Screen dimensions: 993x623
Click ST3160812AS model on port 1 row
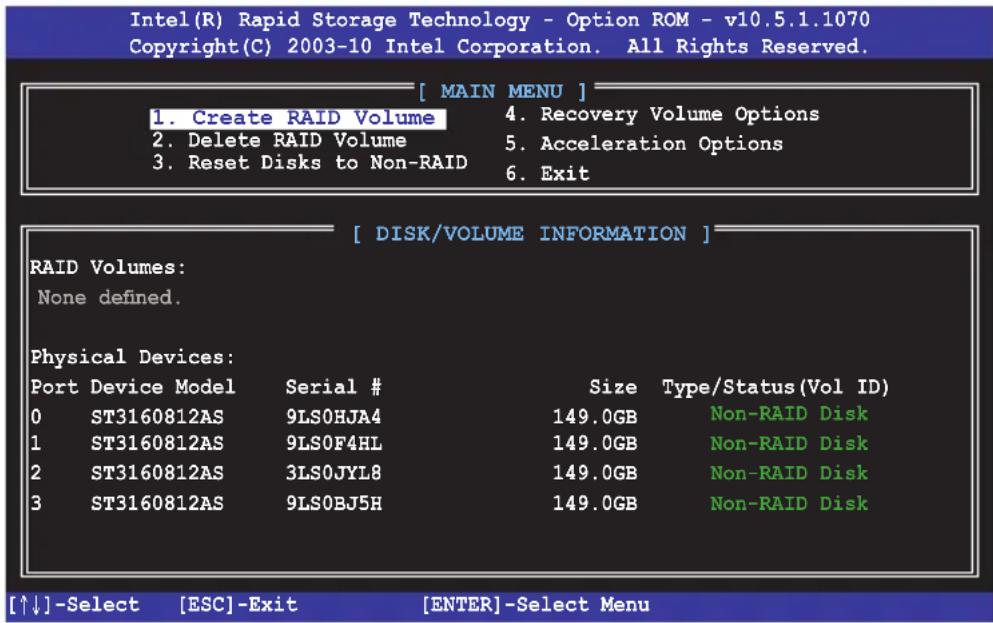[157, 443]
